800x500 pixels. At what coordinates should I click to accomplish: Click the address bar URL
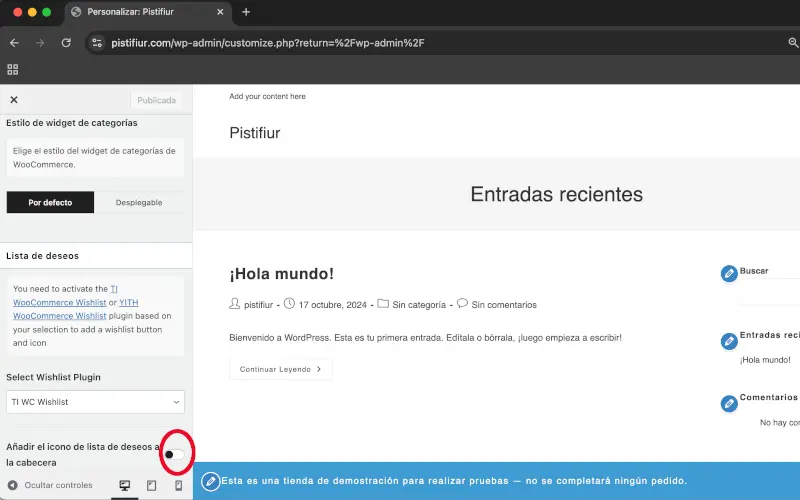pos(268,43)
